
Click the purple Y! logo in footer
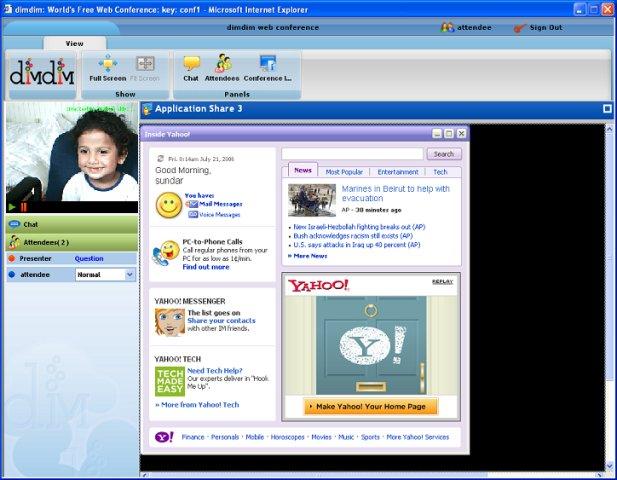coord(164,437)
